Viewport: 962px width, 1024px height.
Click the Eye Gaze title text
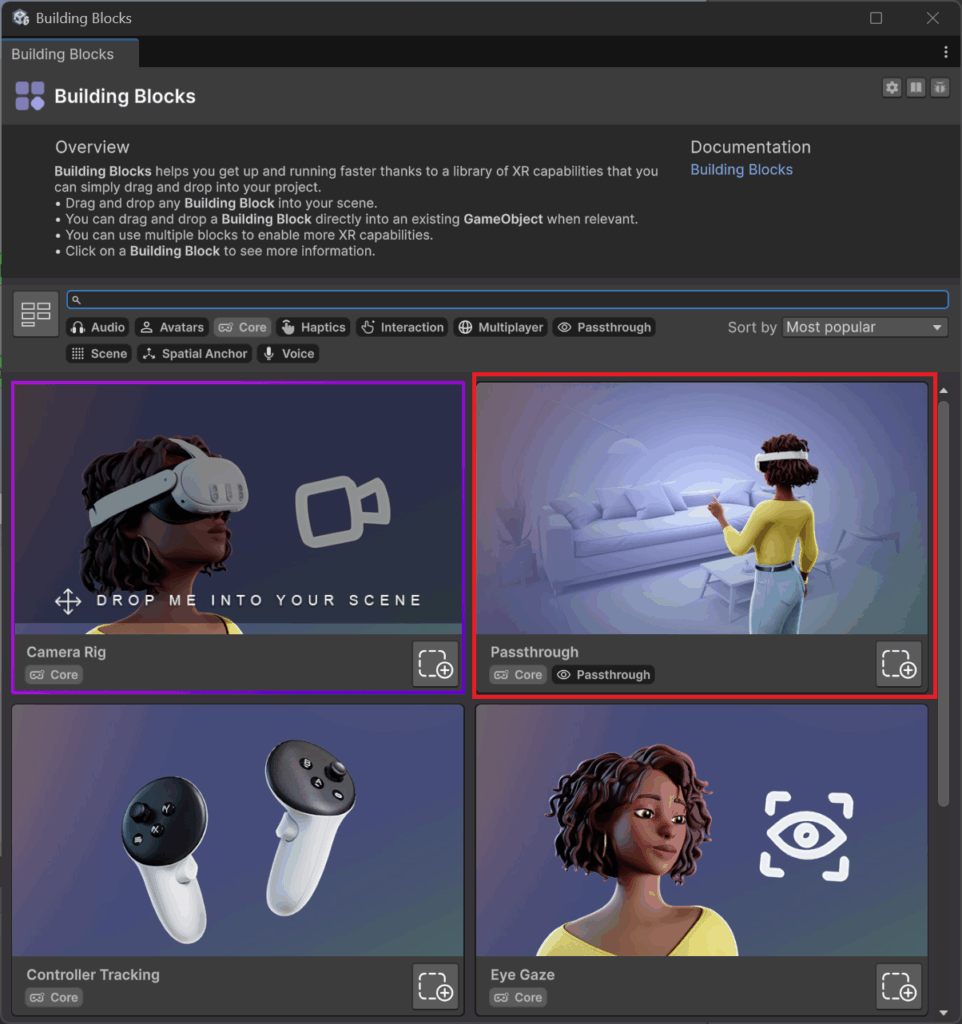[522, 974]
